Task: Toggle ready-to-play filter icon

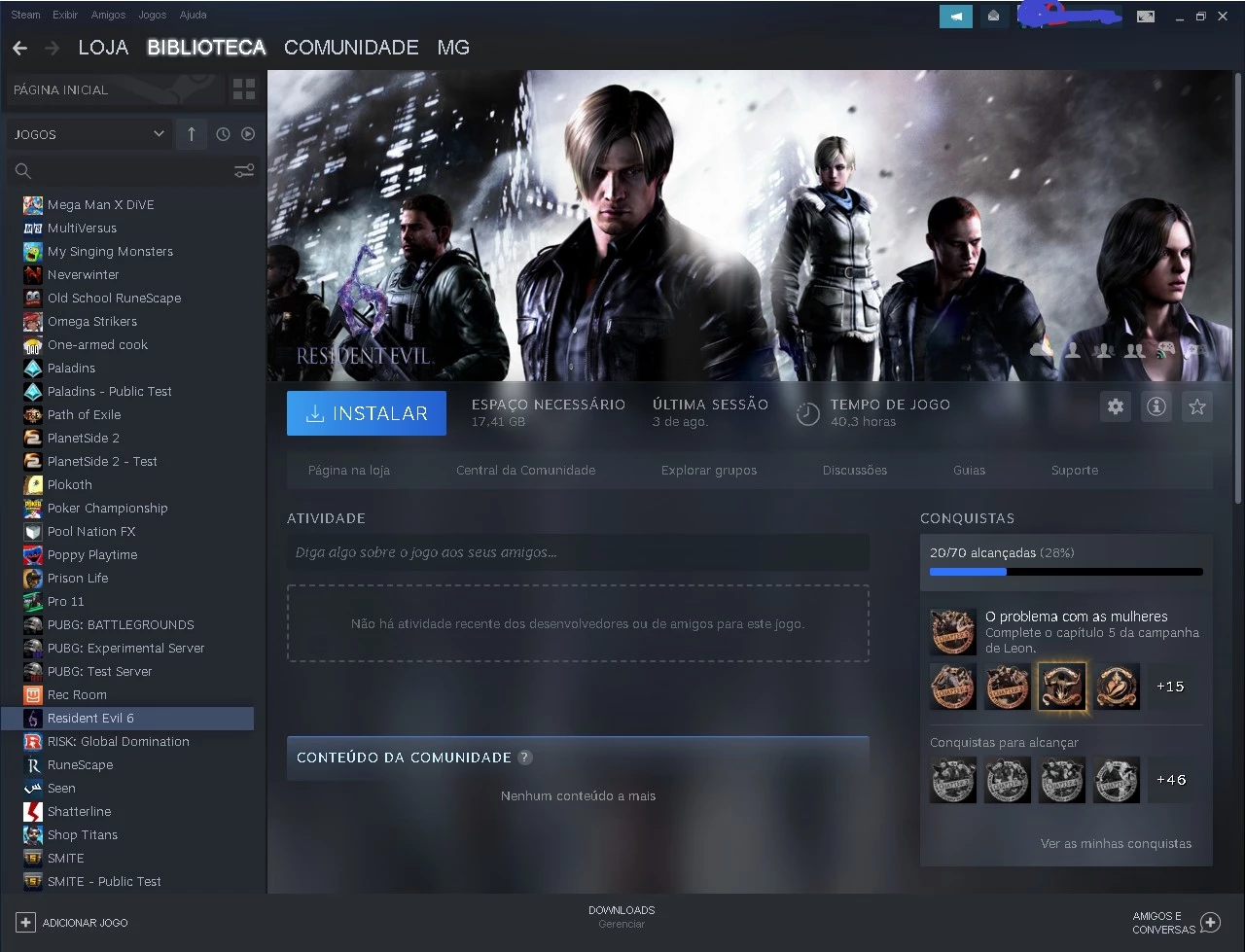Action: 248,134
